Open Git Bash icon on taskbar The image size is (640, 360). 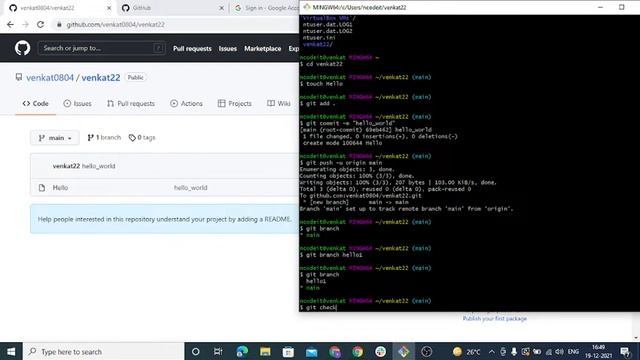(403, 351)
